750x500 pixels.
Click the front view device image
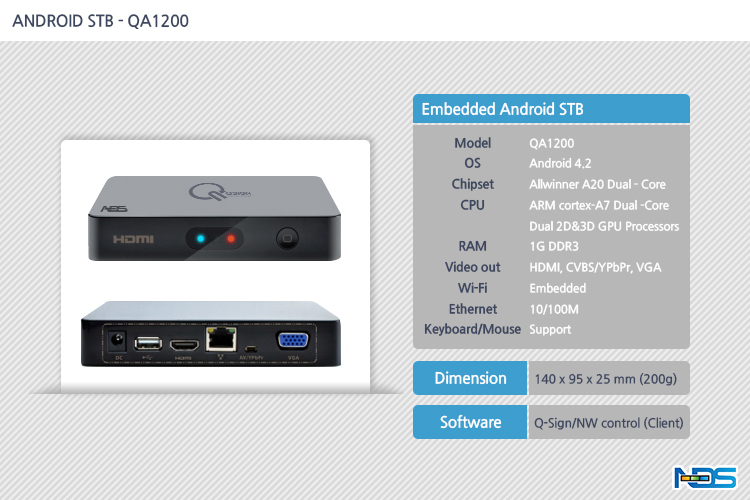214,219
